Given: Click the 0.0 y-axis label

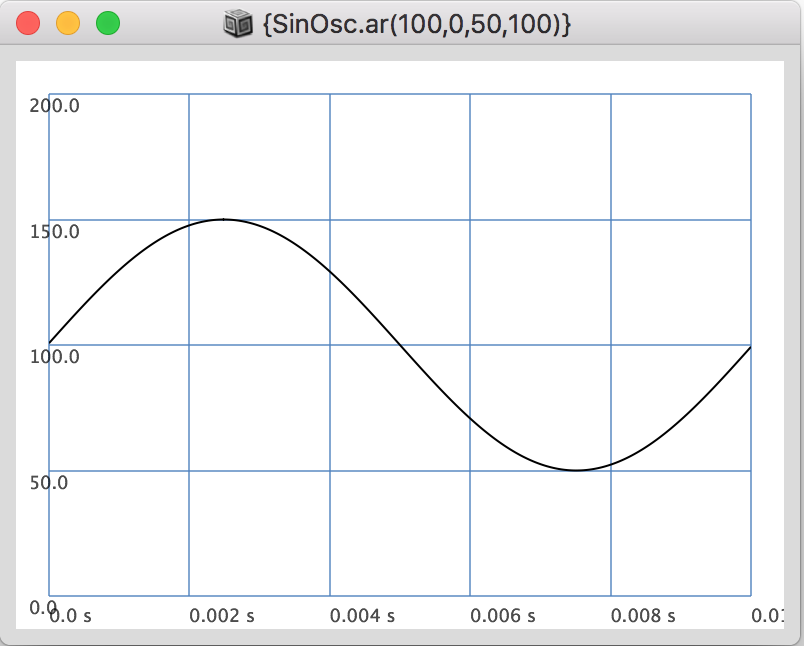Looking at the screenshot, I should (x=43, y=607).
